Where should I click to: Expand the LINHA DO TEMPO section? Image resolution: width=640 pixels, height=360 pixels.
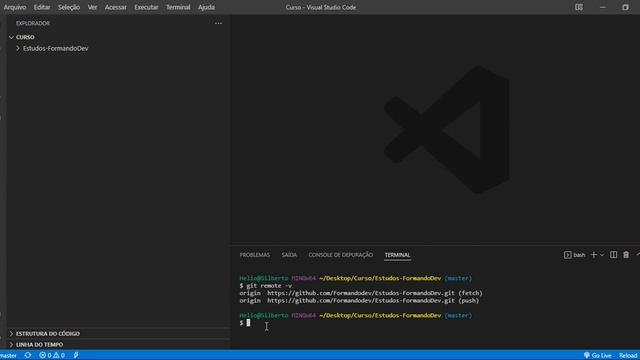click(11, 344)
